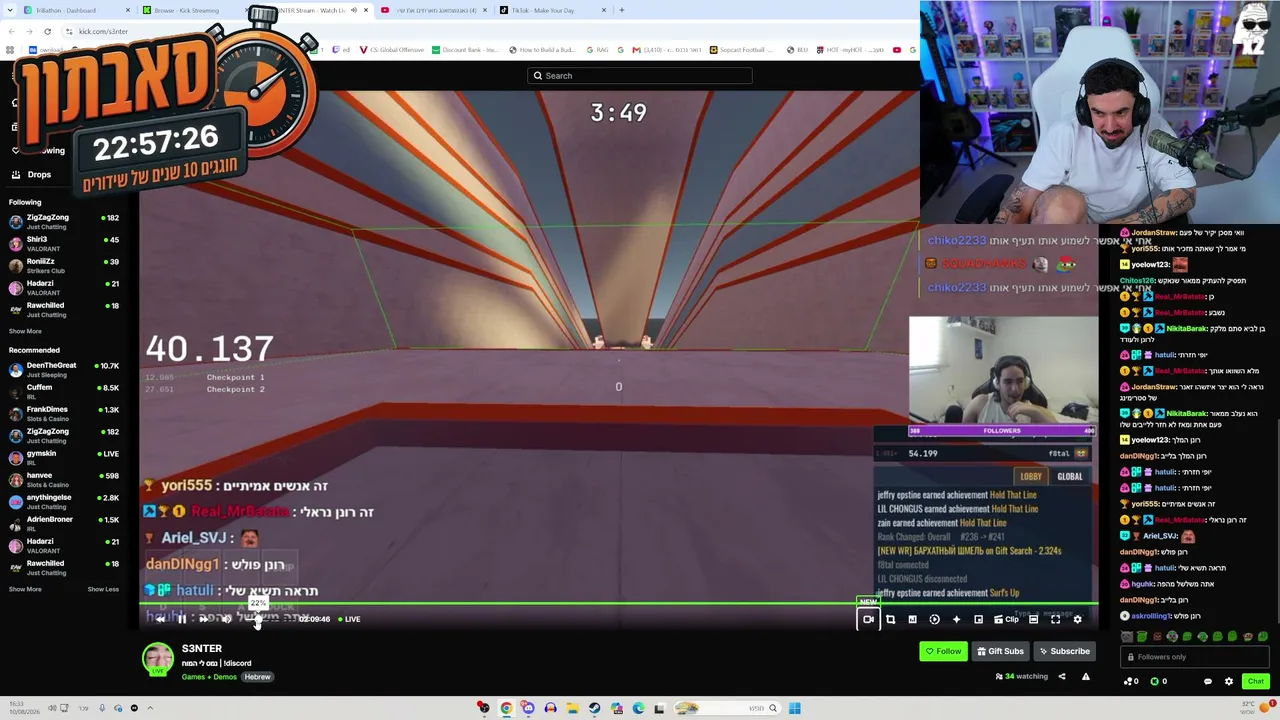Open a new browser tab
Viewport: 1280px width, 720px height.
click(621, 10)
